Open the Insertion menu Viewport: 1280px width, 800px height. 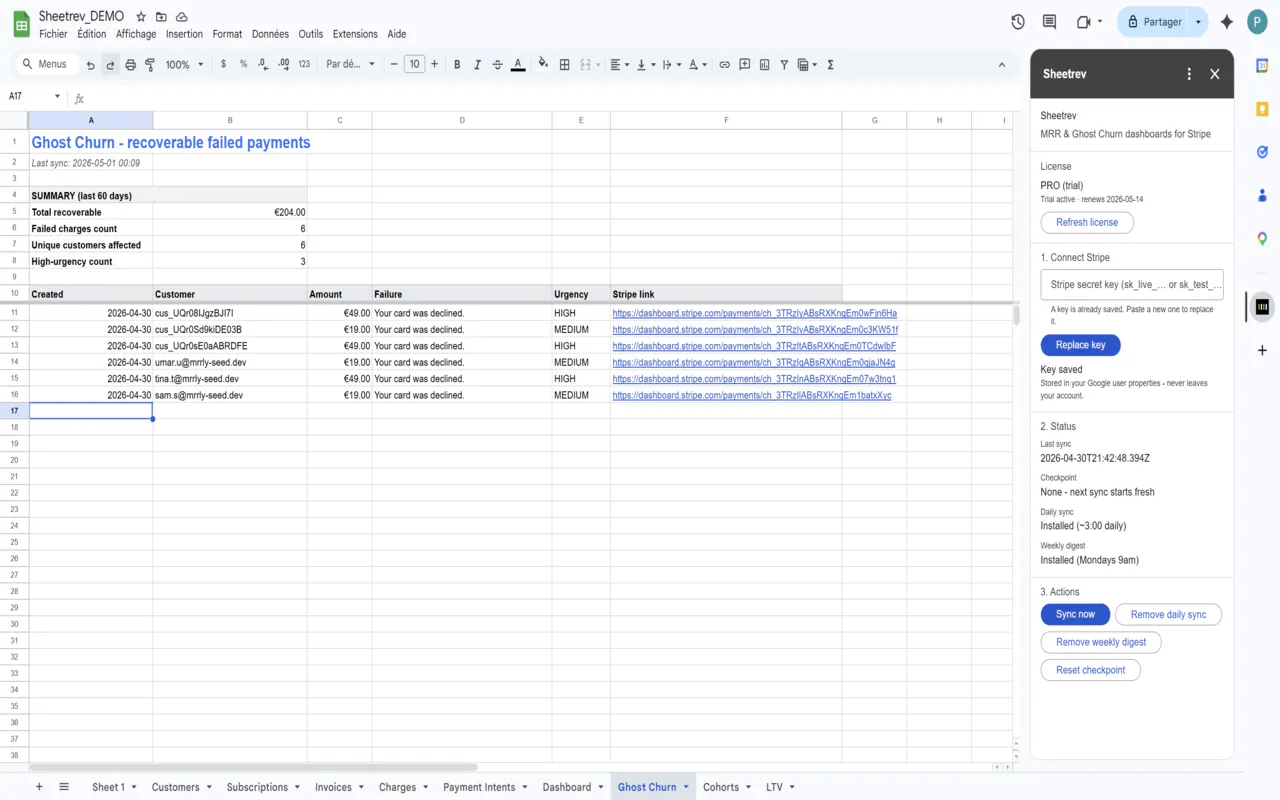click(x=184, y=34)
